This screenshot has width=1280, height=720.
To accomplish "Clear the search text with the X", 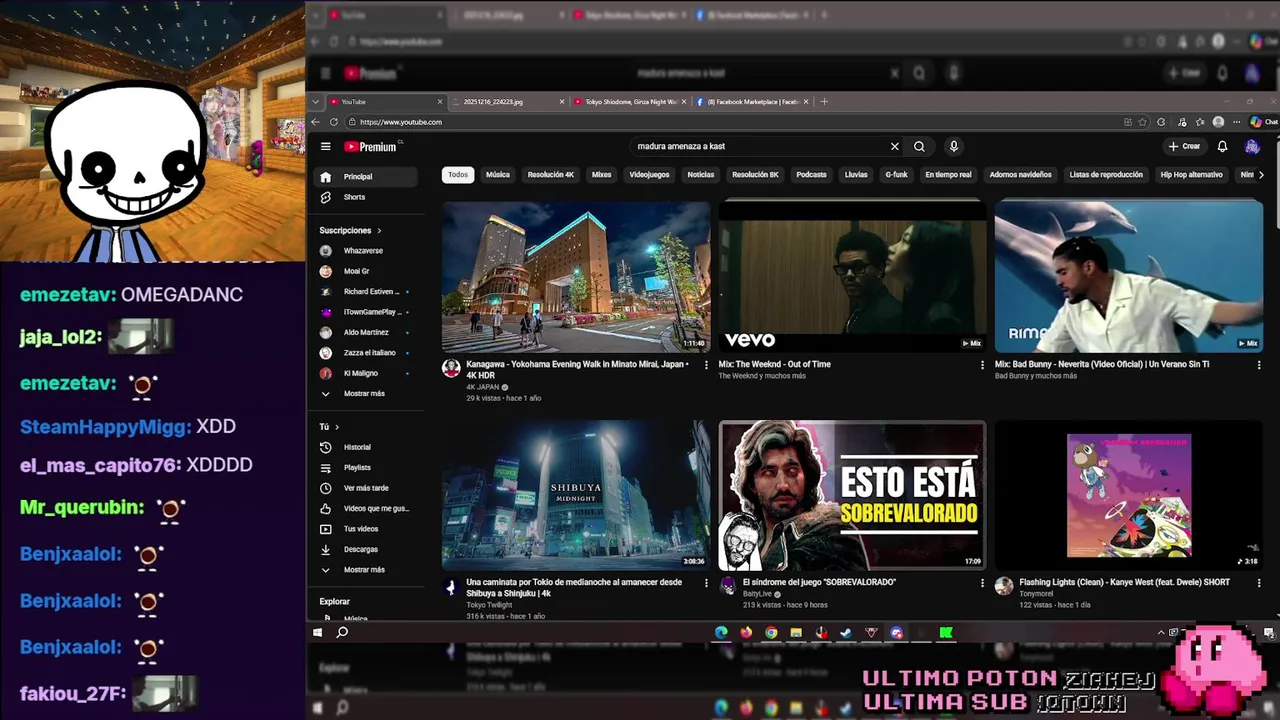I will click(x=895, y=146).
